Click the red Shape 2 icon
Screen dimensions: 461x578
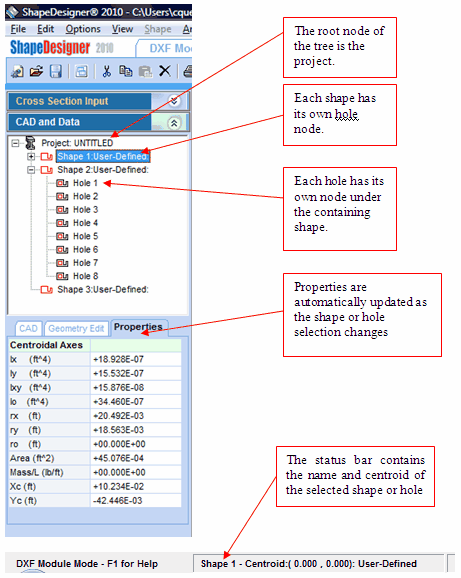pos(46,170)
